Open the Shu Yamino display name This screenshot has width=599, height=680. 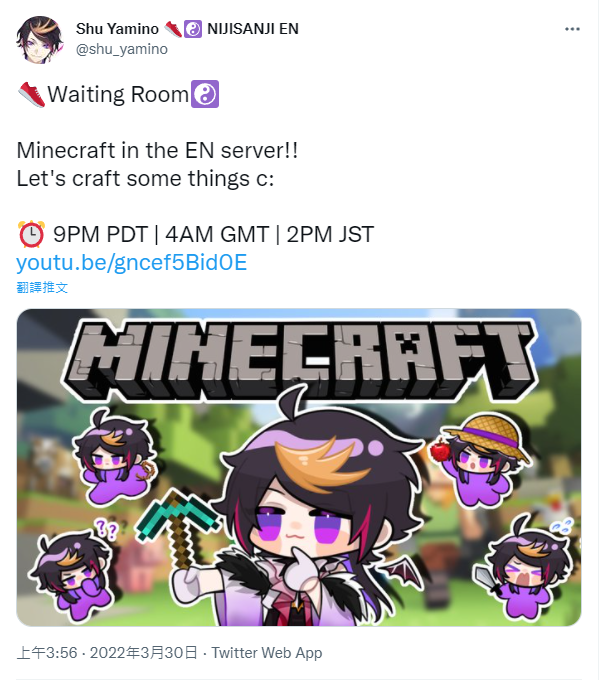[x=117, y=29]
